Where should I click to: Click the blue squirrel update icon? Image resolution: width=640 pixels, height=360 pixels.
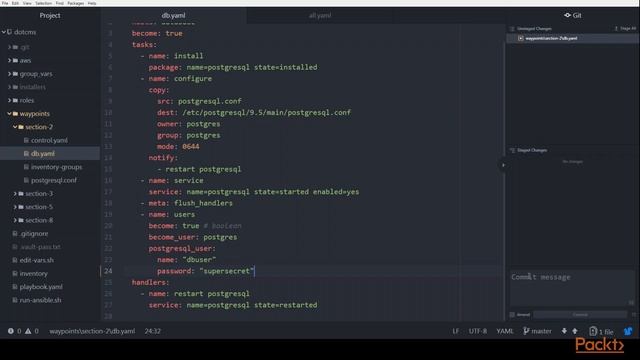[628, 331]
